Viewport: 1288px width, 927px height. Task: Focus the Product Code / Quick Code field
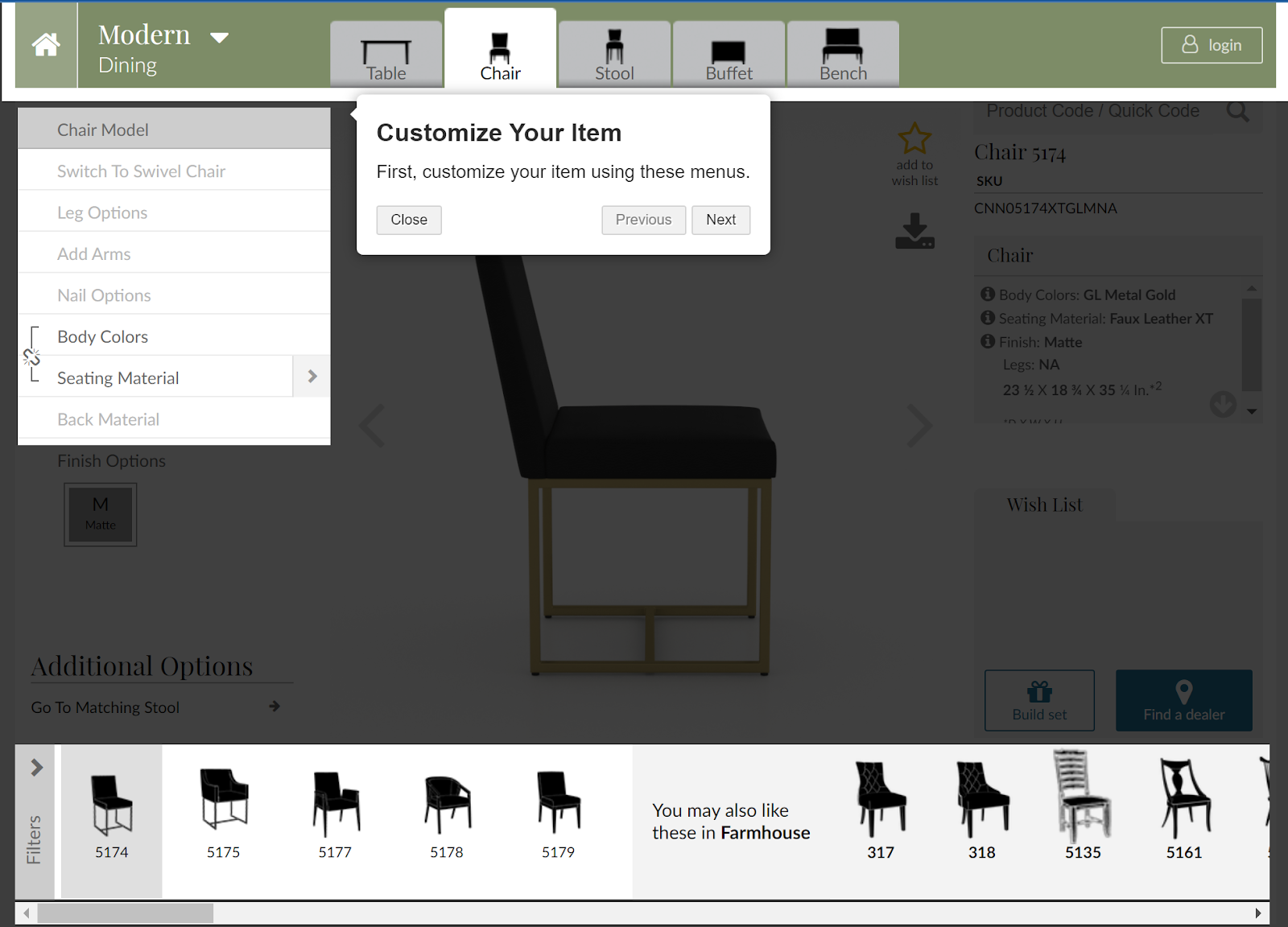click(x=1093, y=111)
